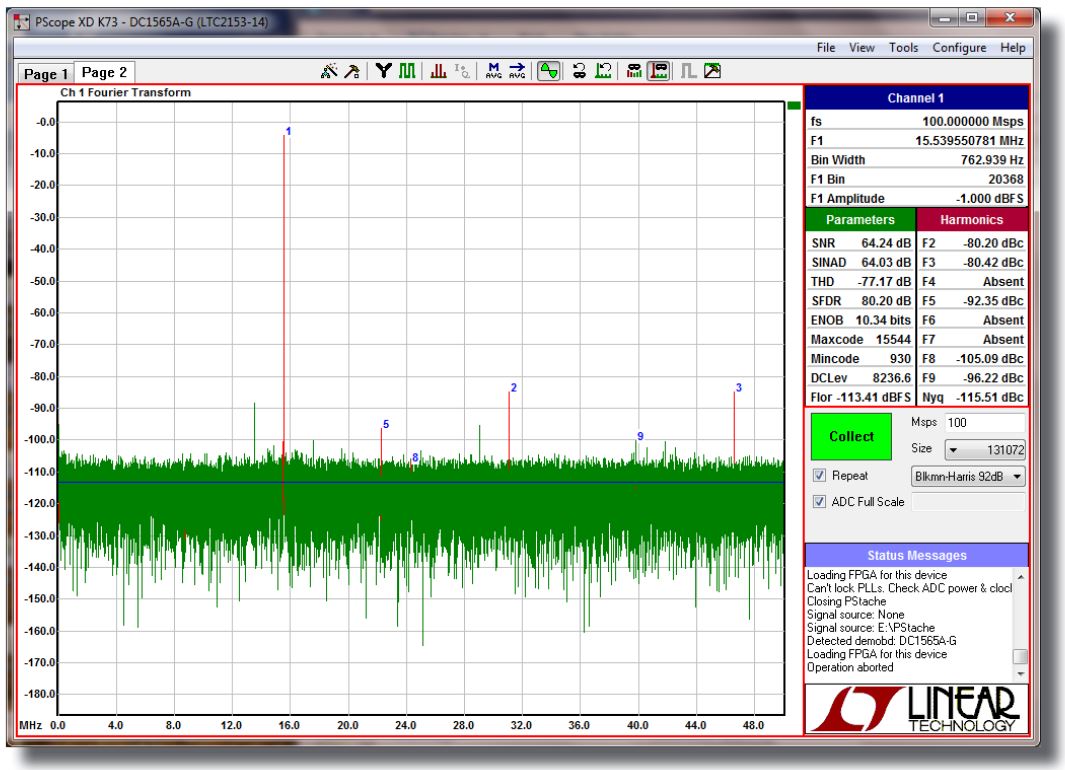Click the Ch 1 Fourier Transform plot title
This screenshot has height=770, width=1065.
point(126,92)
